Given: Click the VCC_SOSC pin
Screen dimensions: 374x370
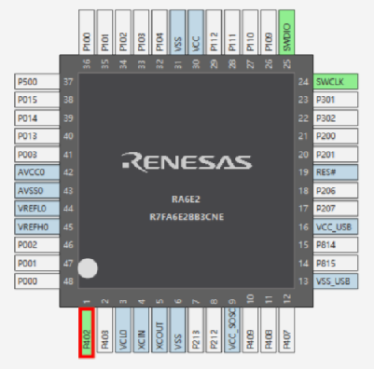Looking at the screenshot, I should pyautogui.click(x=232, y=330).
